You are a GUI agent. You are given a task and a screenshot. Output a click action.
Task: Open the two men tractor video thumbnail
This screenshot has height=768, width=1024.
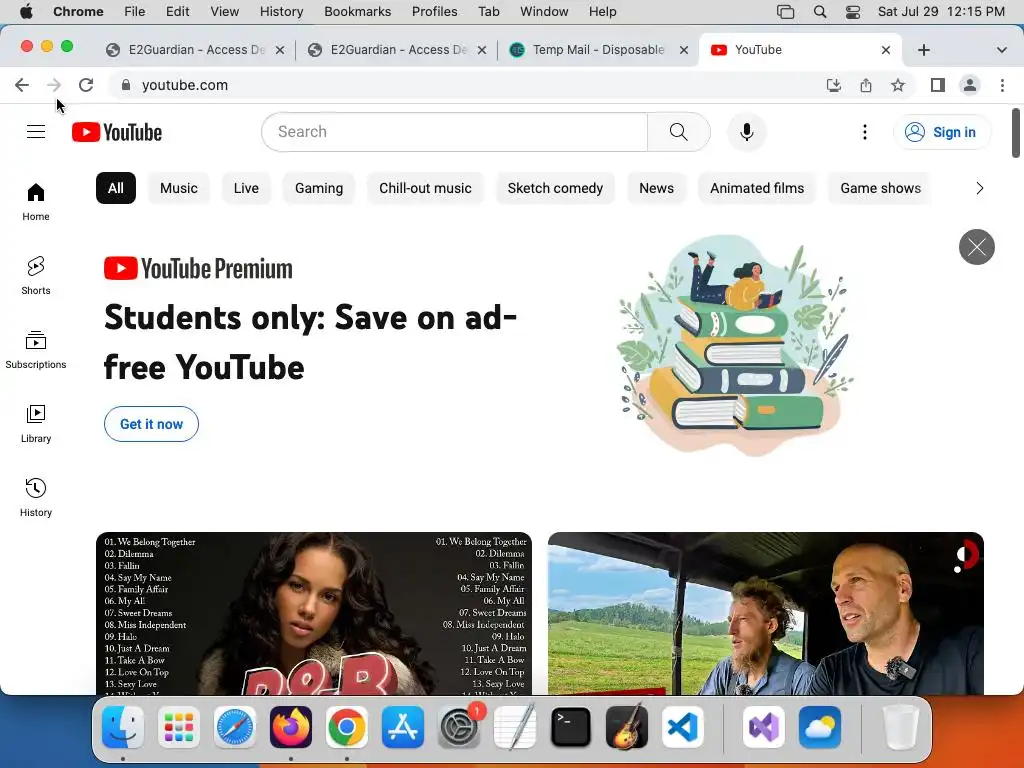pos(765,613)
